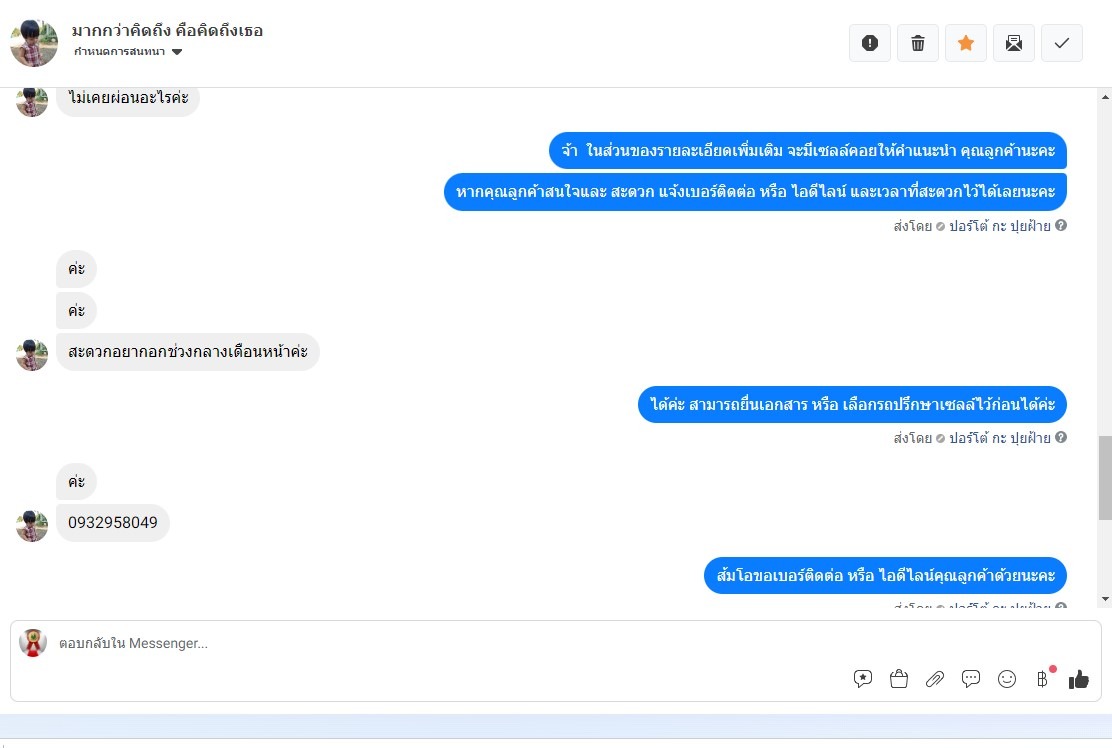The width and height of the screenshot is (1112, 748).
Task: Open the emoji picker smiley
Action: pyautogui.click(x=1006, y=679)
